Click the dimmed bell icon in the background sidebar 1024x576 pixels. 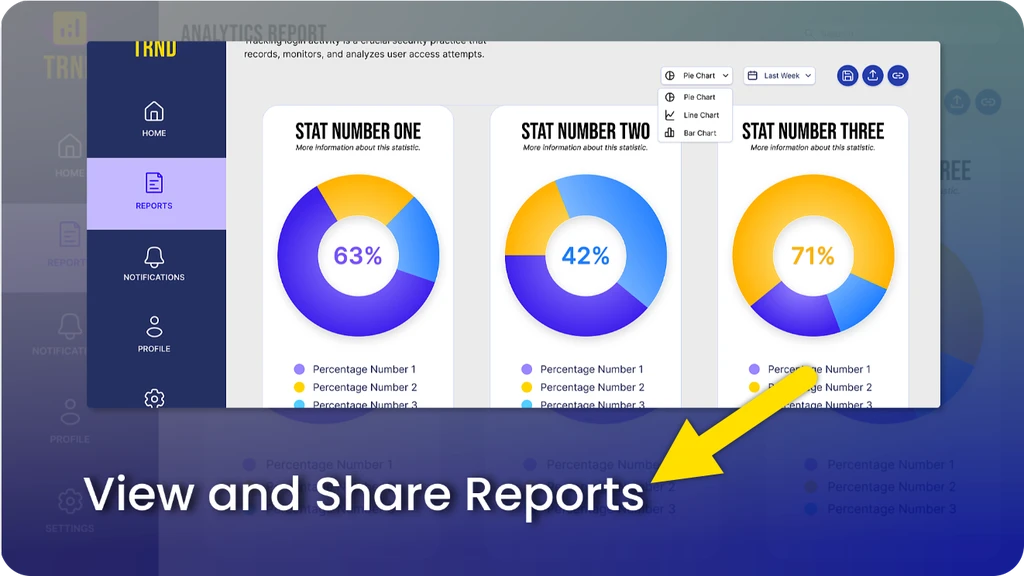click(x=69, y=326)
